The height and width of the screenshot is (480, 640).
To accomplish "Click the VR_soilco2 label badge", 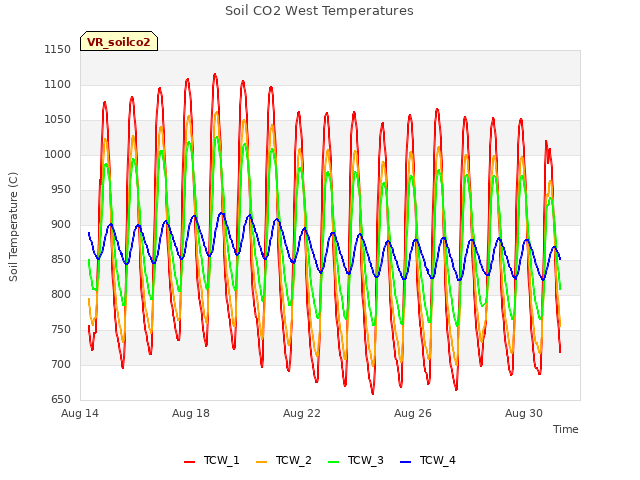I will 119,41.
